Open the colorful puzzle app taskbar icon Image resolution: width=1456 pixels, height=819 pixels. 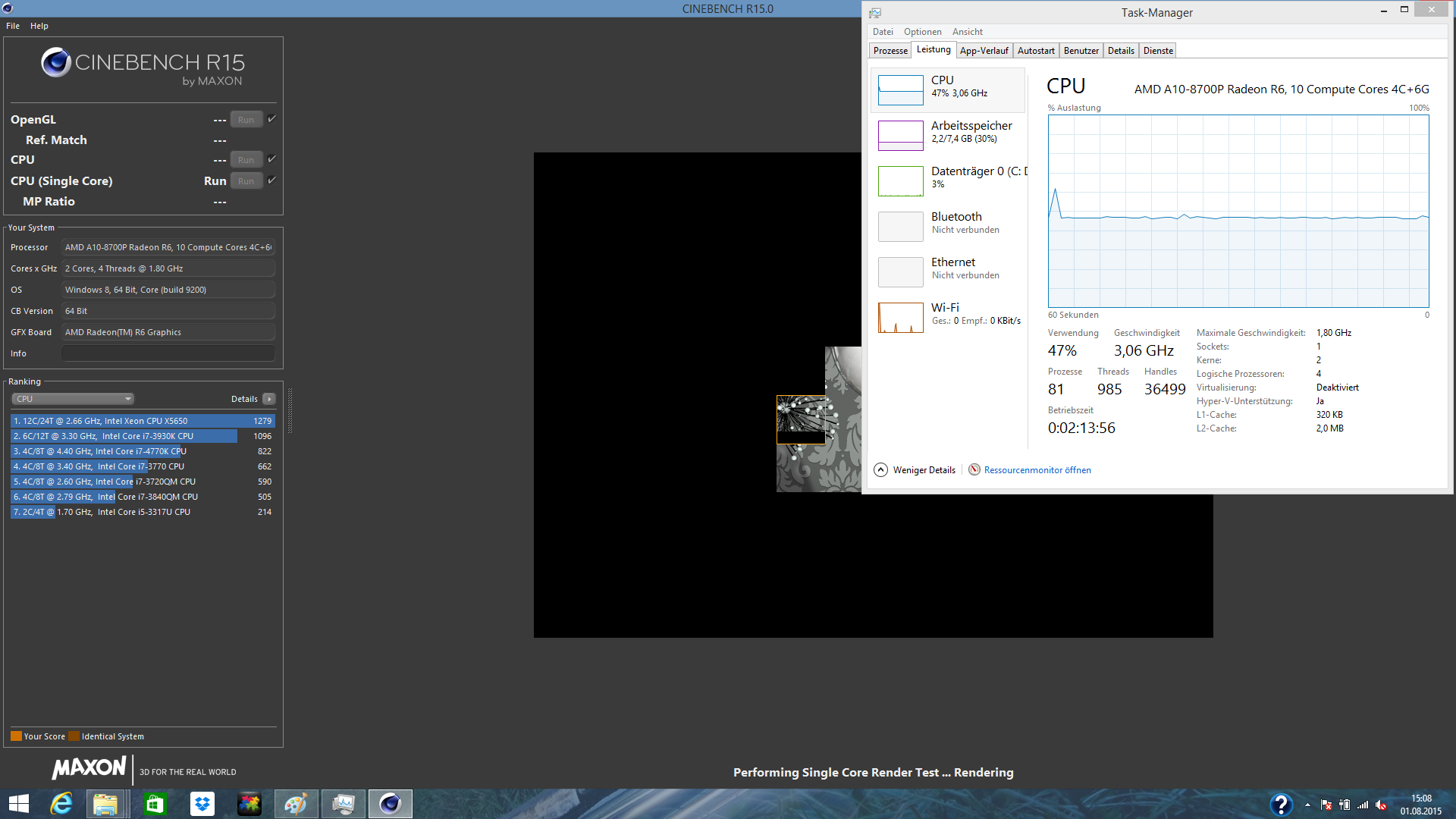[249, 804]
